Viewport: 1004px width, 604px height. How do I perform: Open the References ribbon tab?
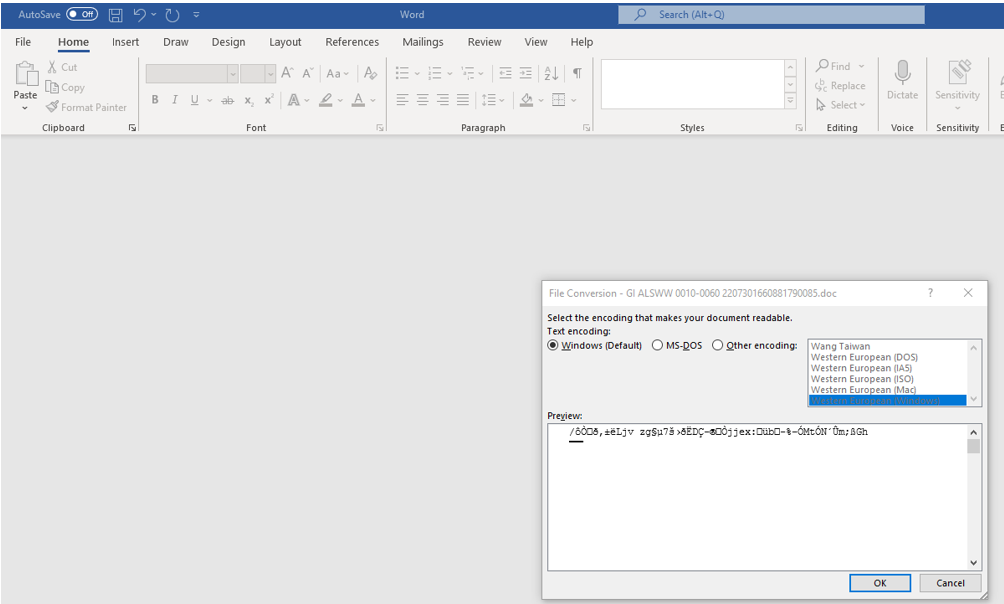tap(352, 42)
